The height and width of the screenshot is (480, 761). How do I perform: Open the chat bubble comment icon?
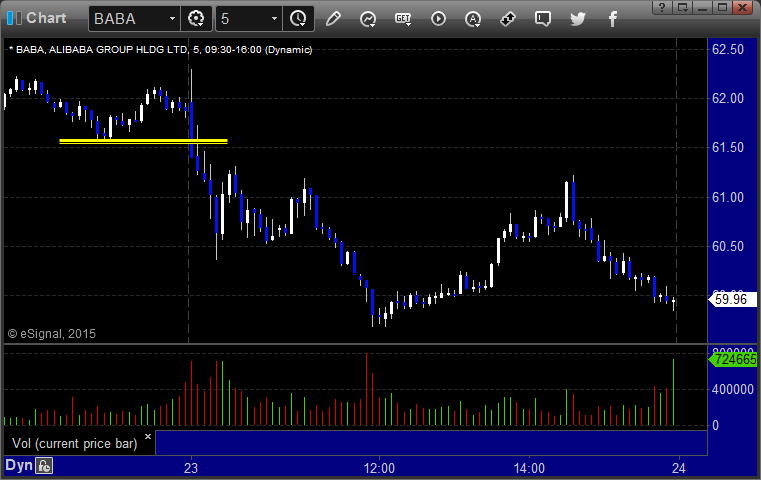pyautogui.click(x=543, y=19)
